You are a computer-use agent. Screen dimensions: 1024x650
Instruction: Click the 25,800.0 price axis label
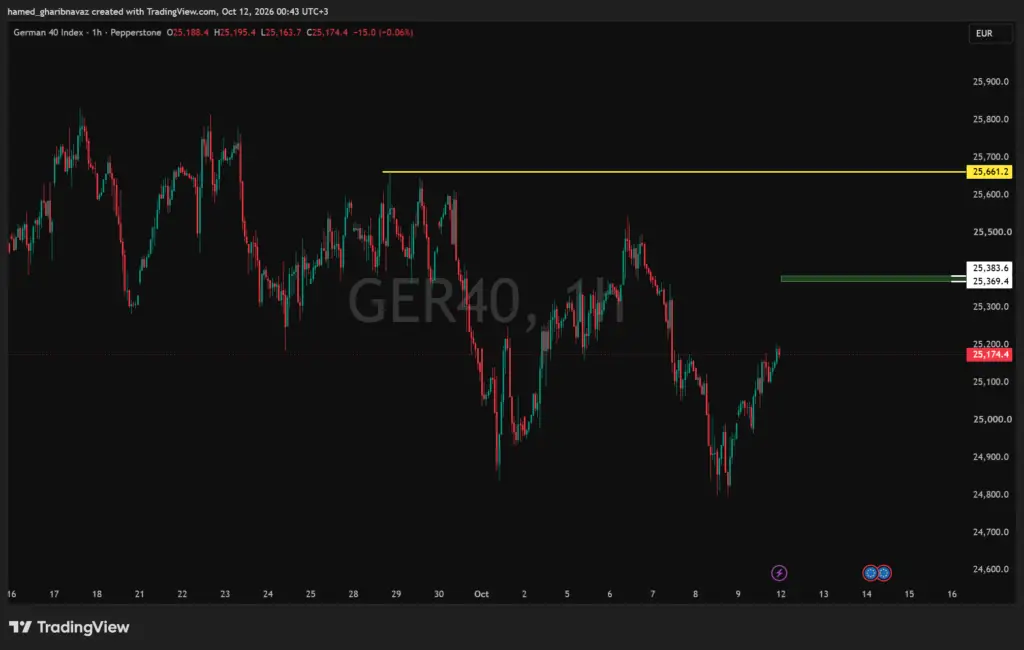click(x=990, y=120)
